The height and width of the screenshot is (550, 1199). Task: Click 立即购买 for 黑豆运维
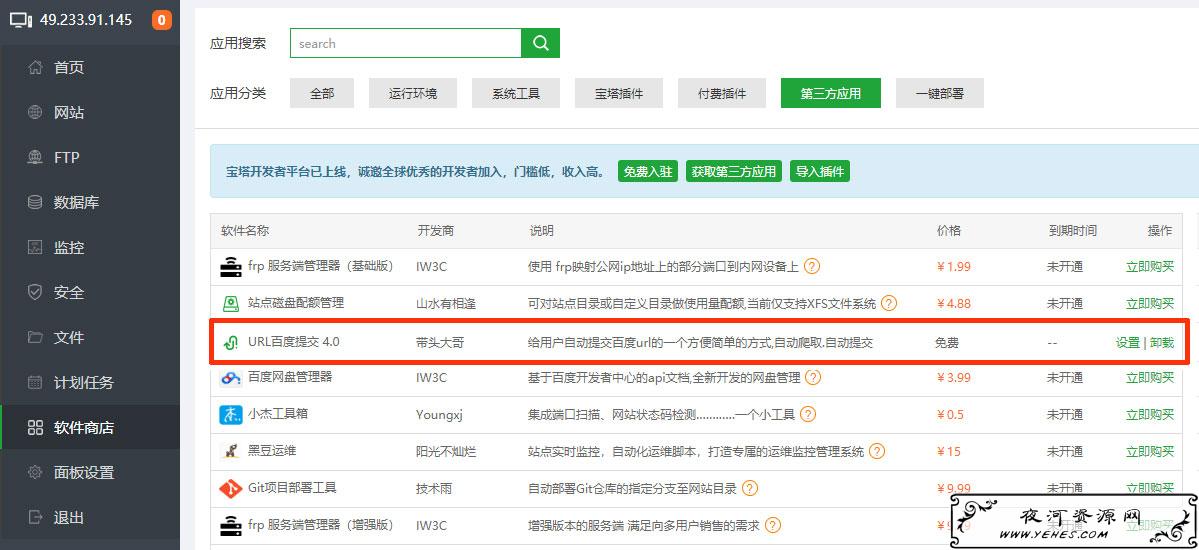pos(1150,451)
